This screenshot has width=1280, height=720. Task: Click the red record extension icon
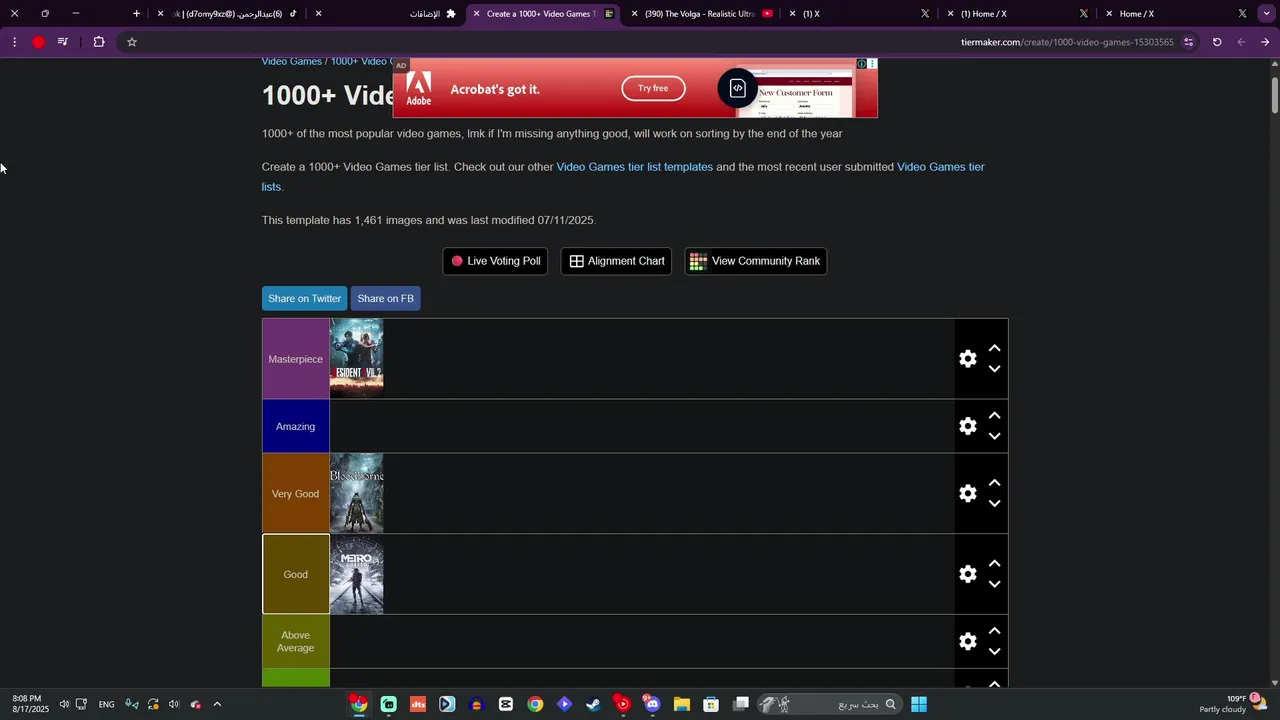38,42
